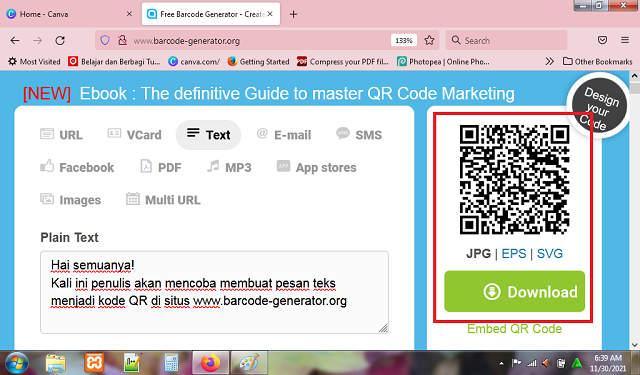Screen dimensions: 640x375
Task: Select the Free Barcode Generator tab
Action: pos(211,14)
